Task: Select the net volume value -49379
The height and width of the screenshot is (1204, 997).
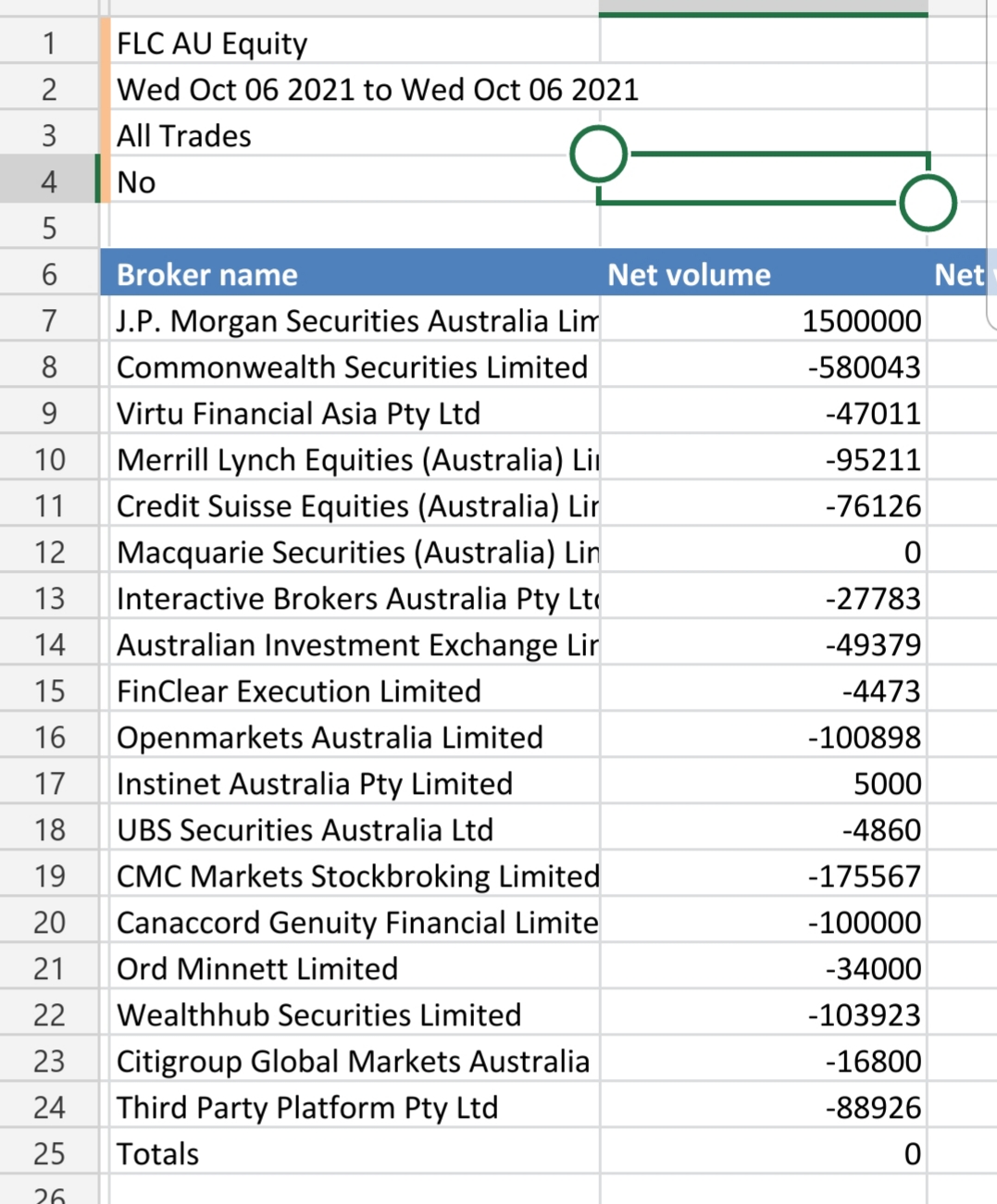Action: pyautogui.click(x=763, y=644)
